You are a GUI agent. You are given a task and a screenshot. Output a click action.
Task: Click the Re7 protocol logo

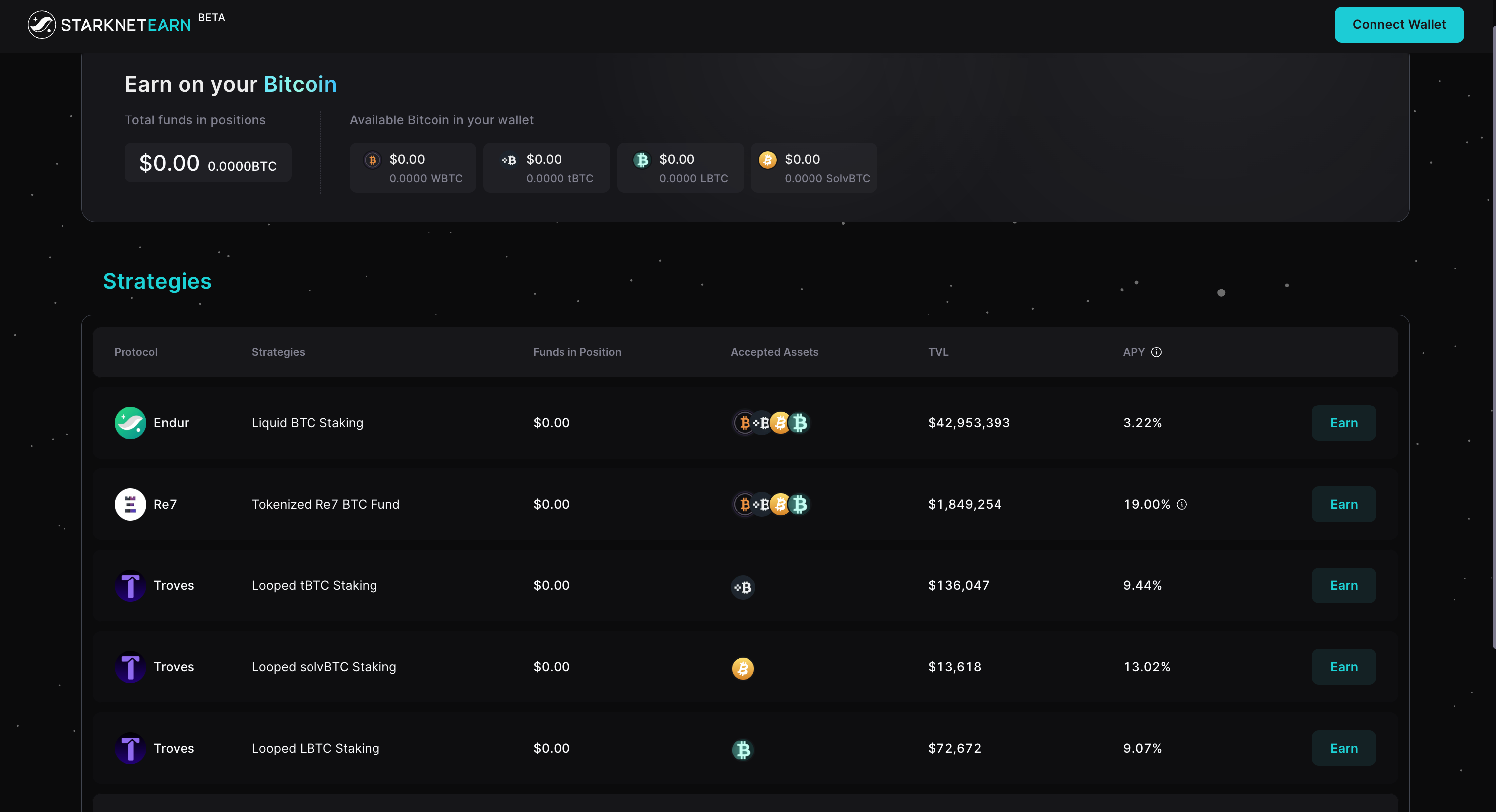pyautogui.click(x=130, y=504)
